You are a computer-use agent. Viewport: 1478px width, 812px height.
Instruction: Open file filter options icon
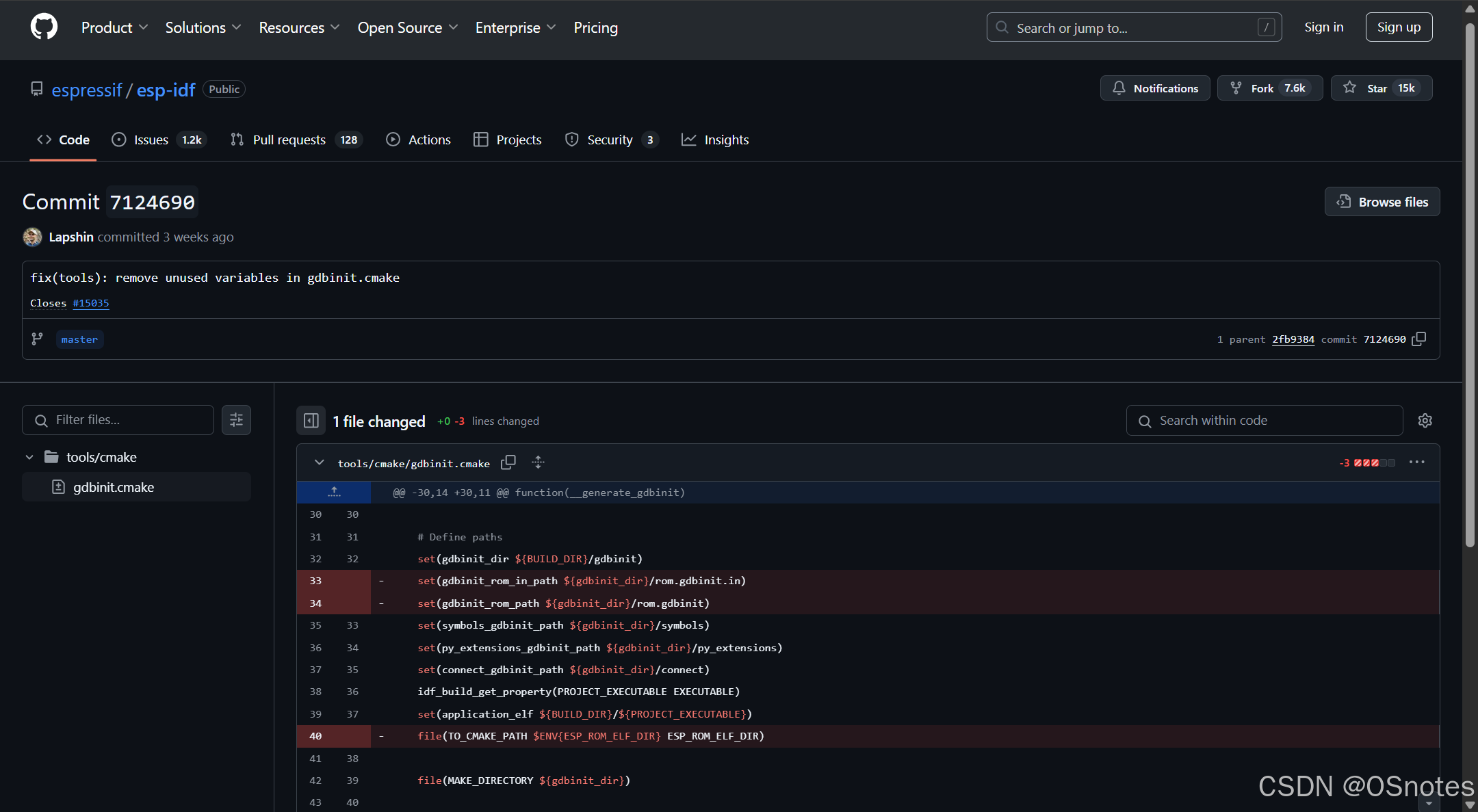236,420
